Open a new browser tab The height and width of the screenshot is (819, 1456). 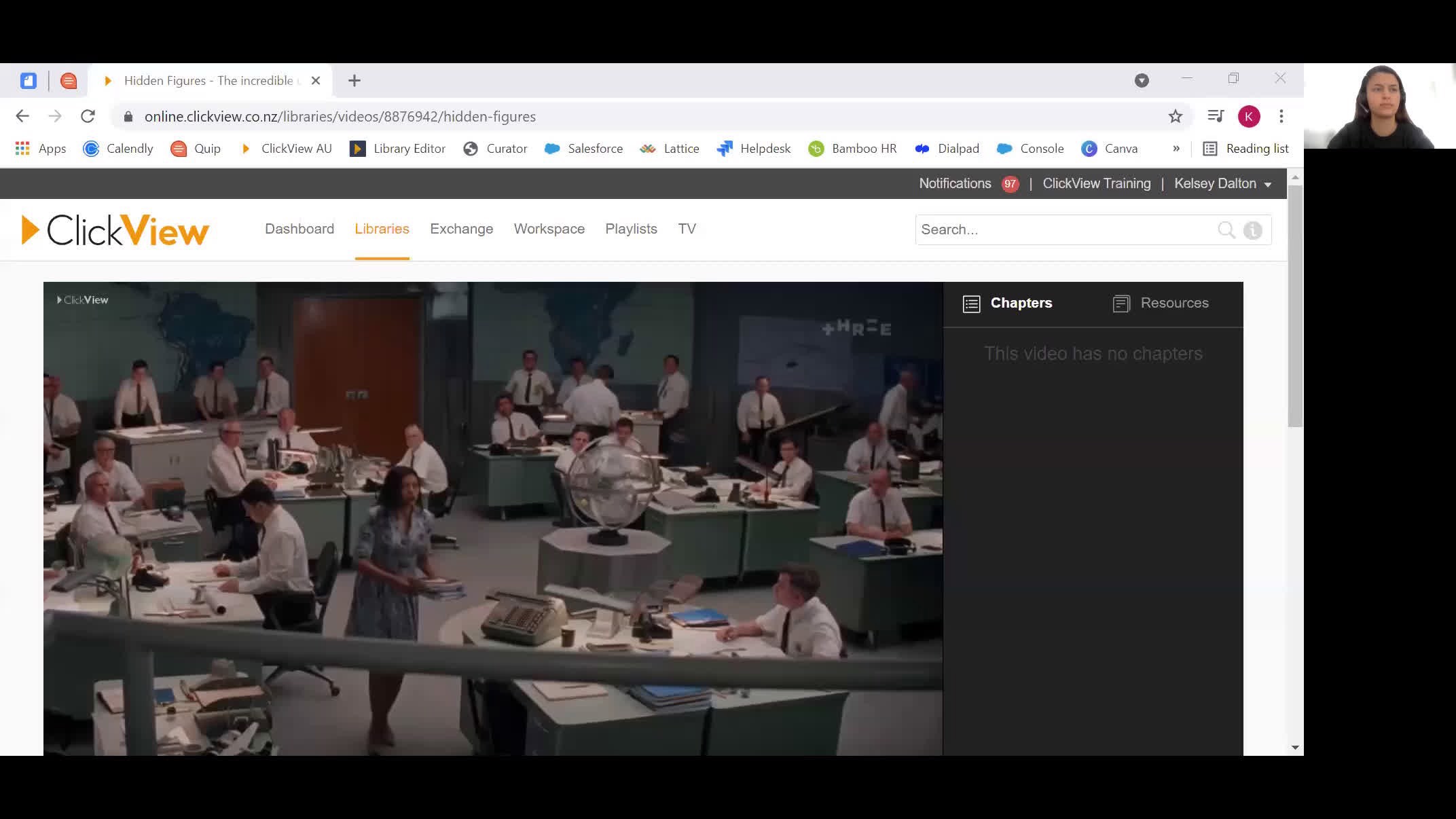354,81
